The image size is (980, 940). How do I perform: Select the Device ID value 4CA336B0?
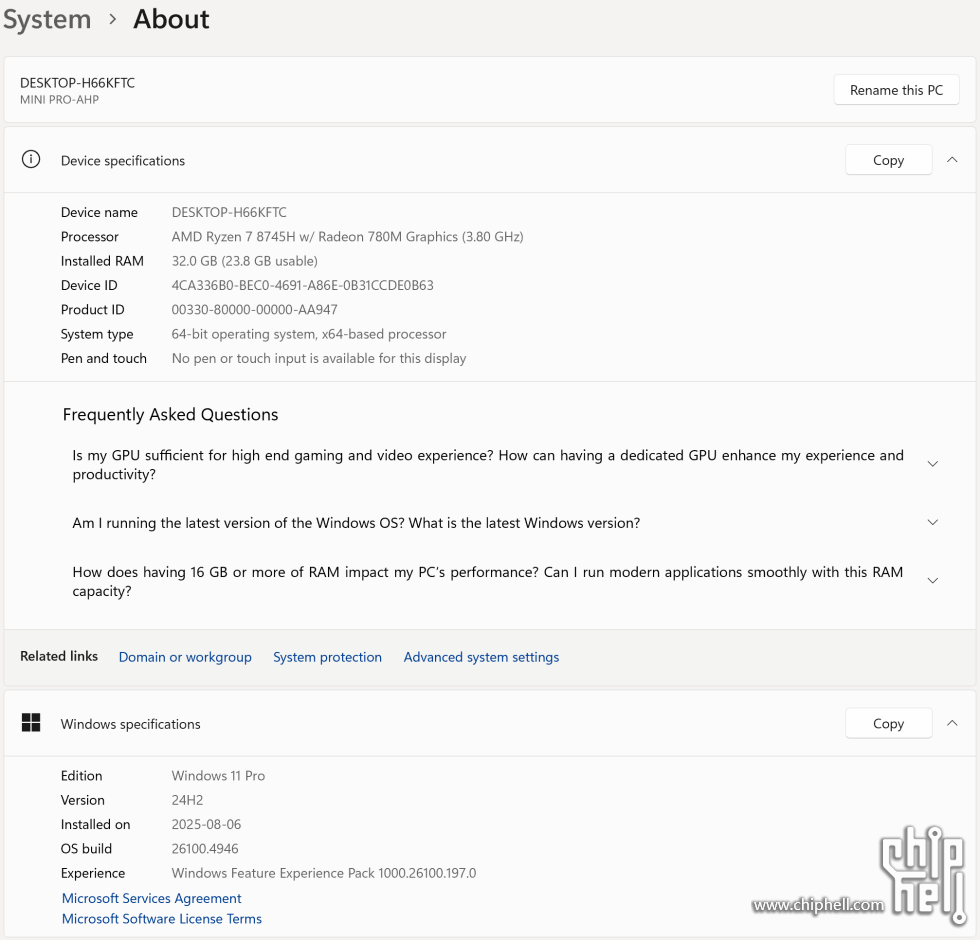(302, 286)
